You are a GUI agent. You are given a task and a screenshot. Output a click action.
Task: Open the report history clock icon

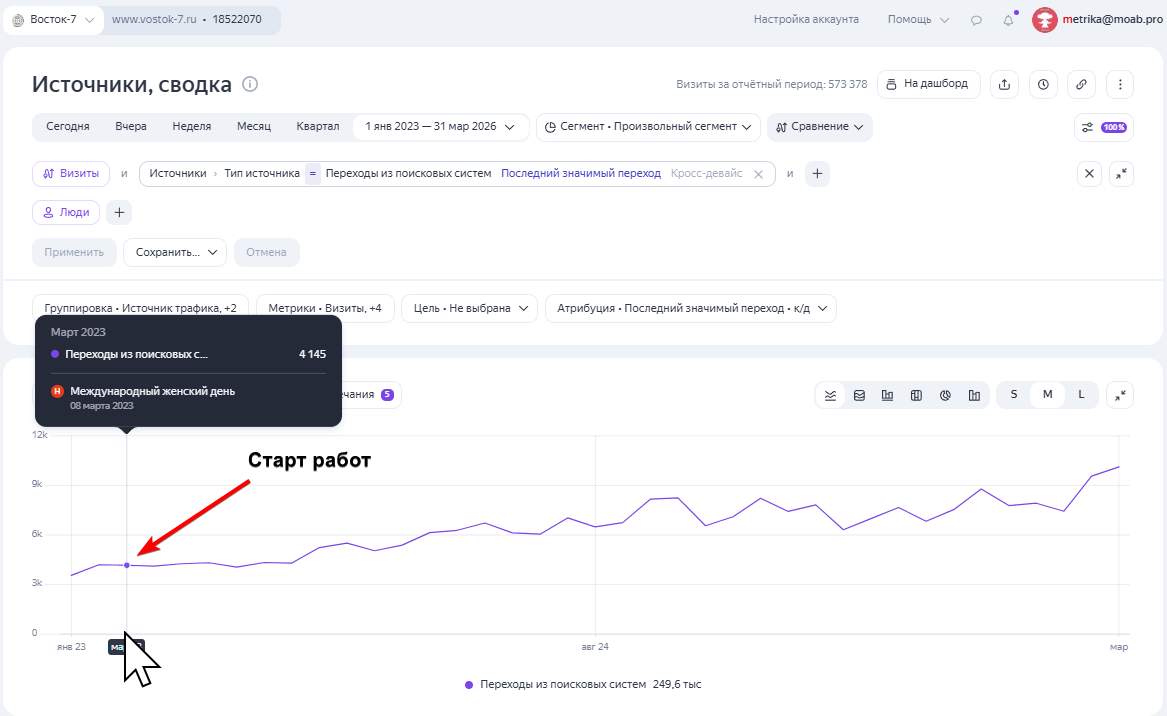click(x=1043, y=85)
